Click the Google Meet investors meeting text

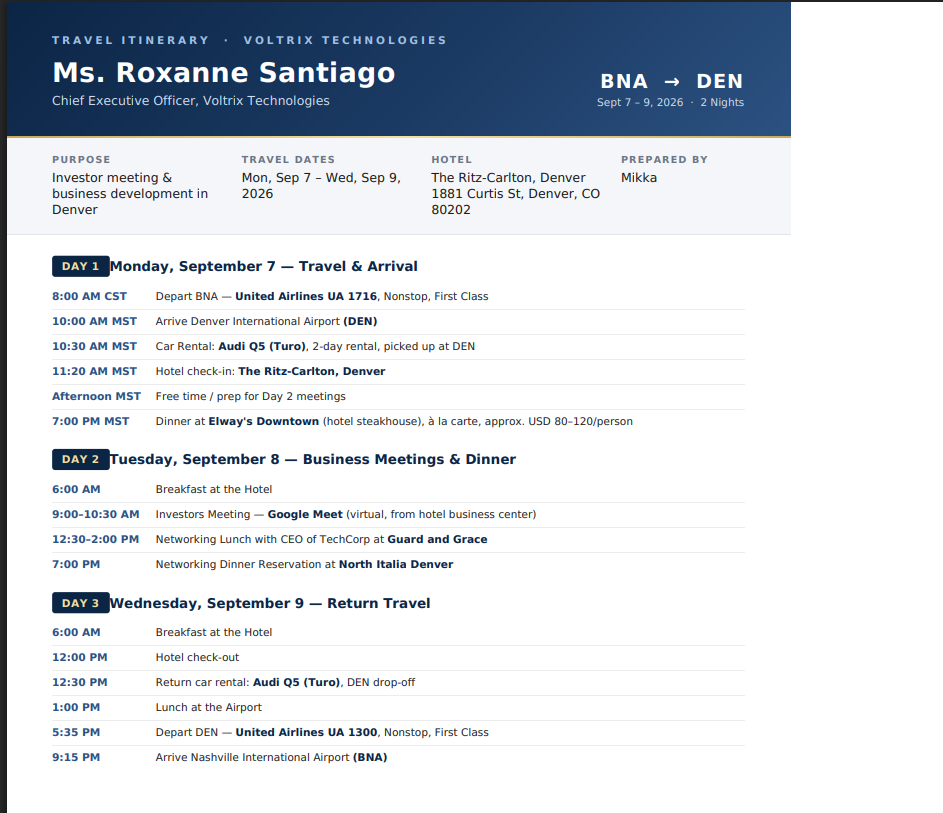(x=305, y=515)
